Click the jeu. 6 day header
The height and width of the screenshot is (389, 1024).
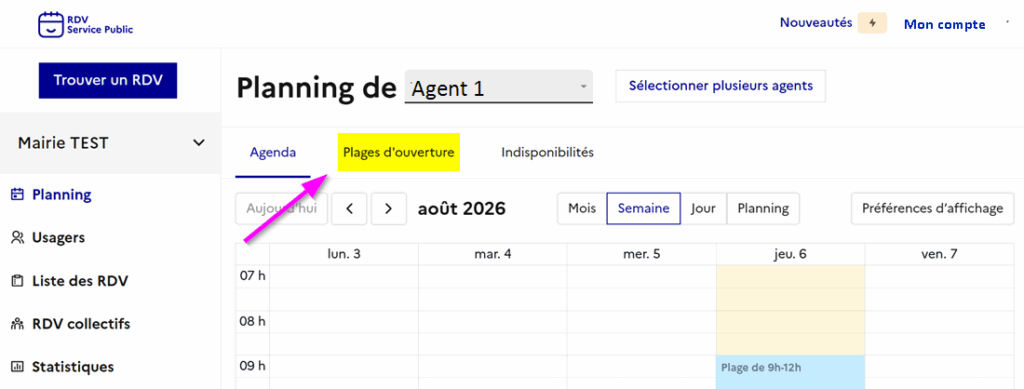point(791,255)
